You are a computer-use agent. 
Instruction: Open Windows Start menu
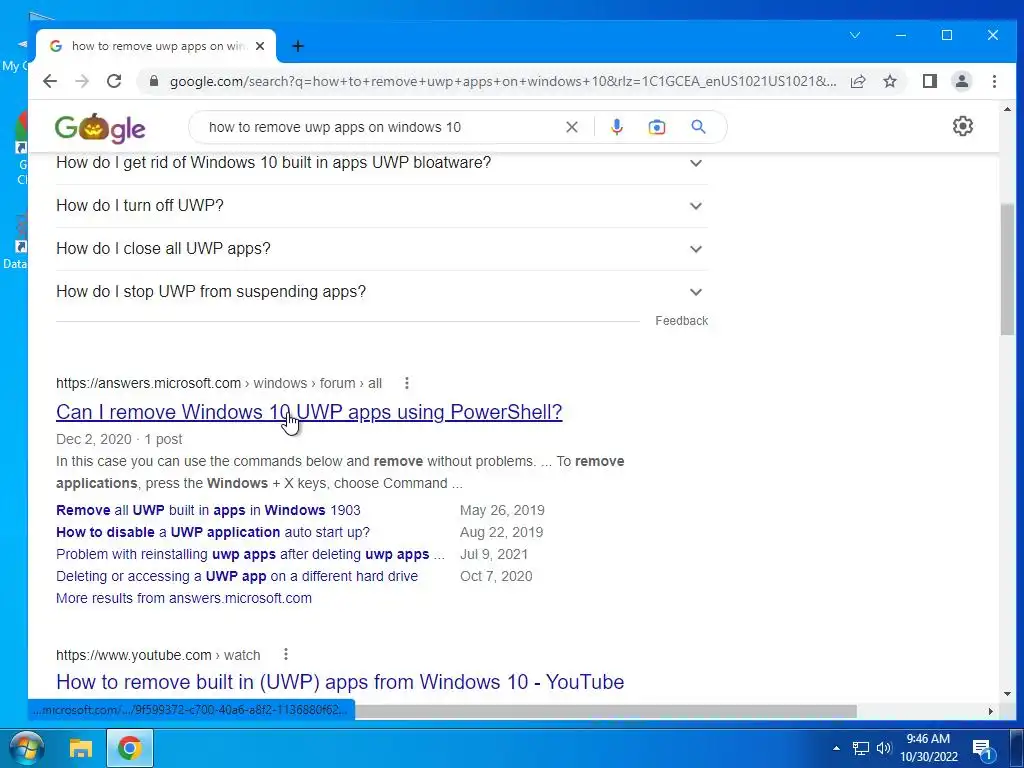26,748
